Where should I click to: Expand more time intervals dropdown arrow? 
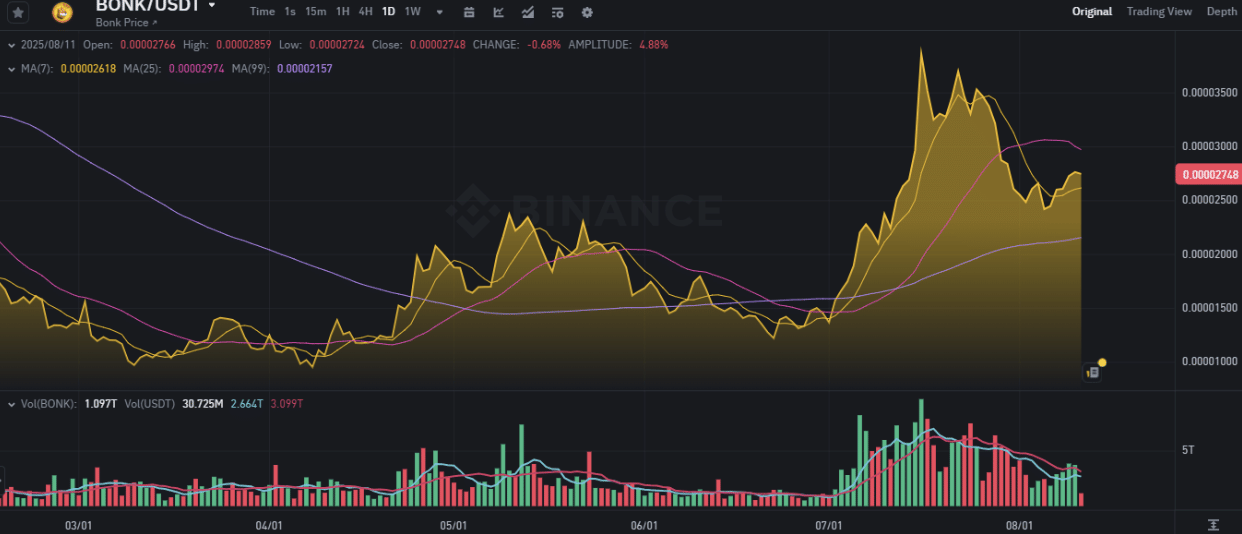coord(440,12)
